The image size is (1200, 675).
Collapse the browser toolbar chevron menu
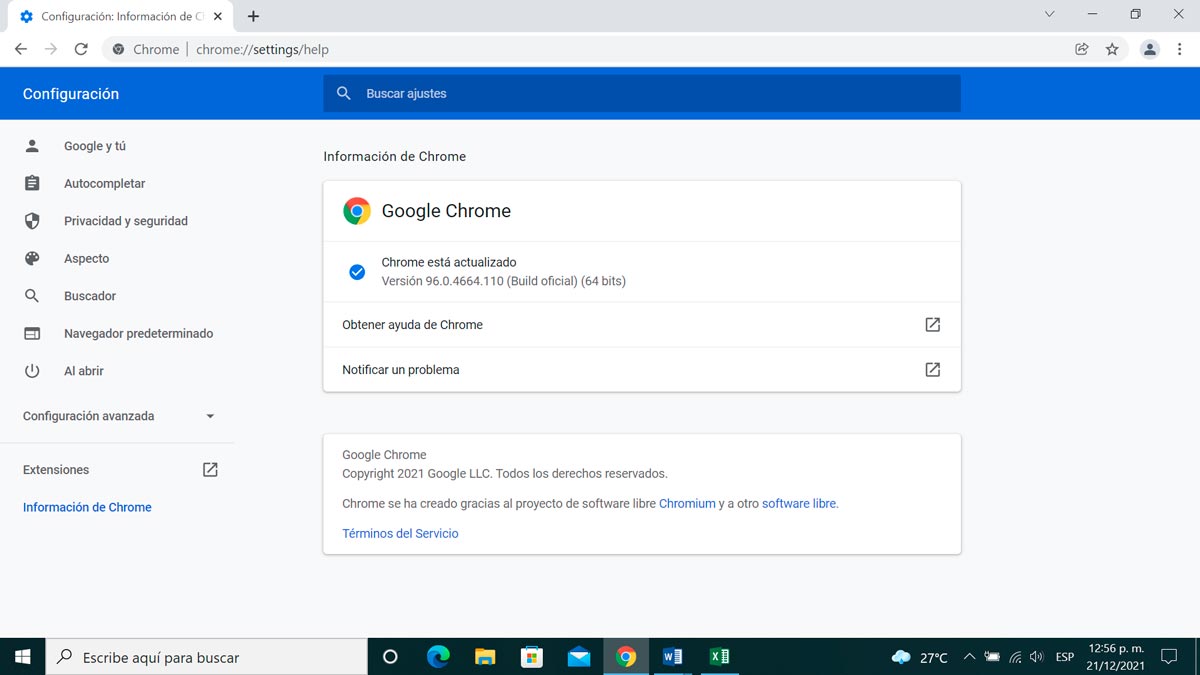(1049, 15)
